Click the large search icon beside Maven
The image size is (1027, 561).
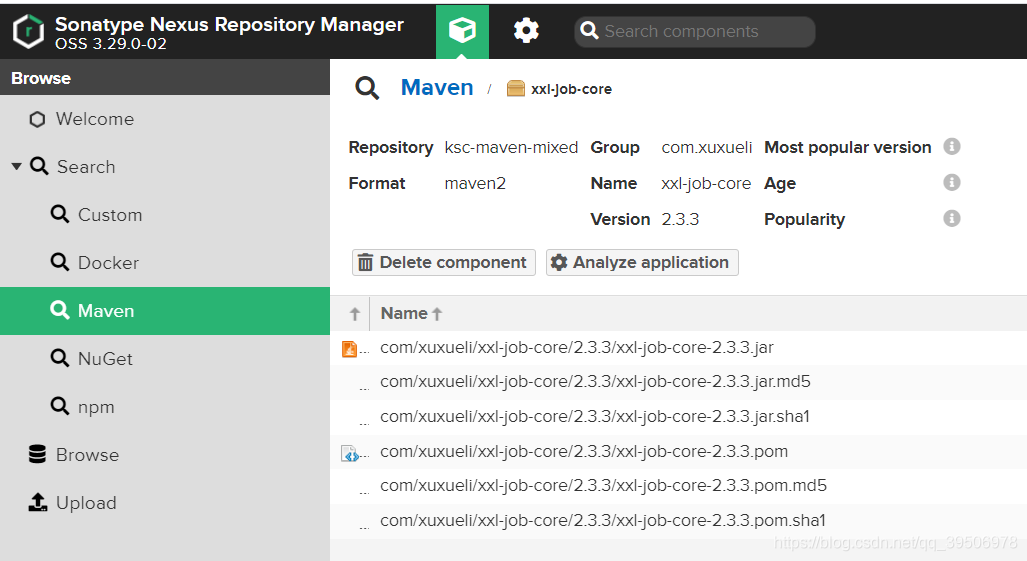point(367,88)
